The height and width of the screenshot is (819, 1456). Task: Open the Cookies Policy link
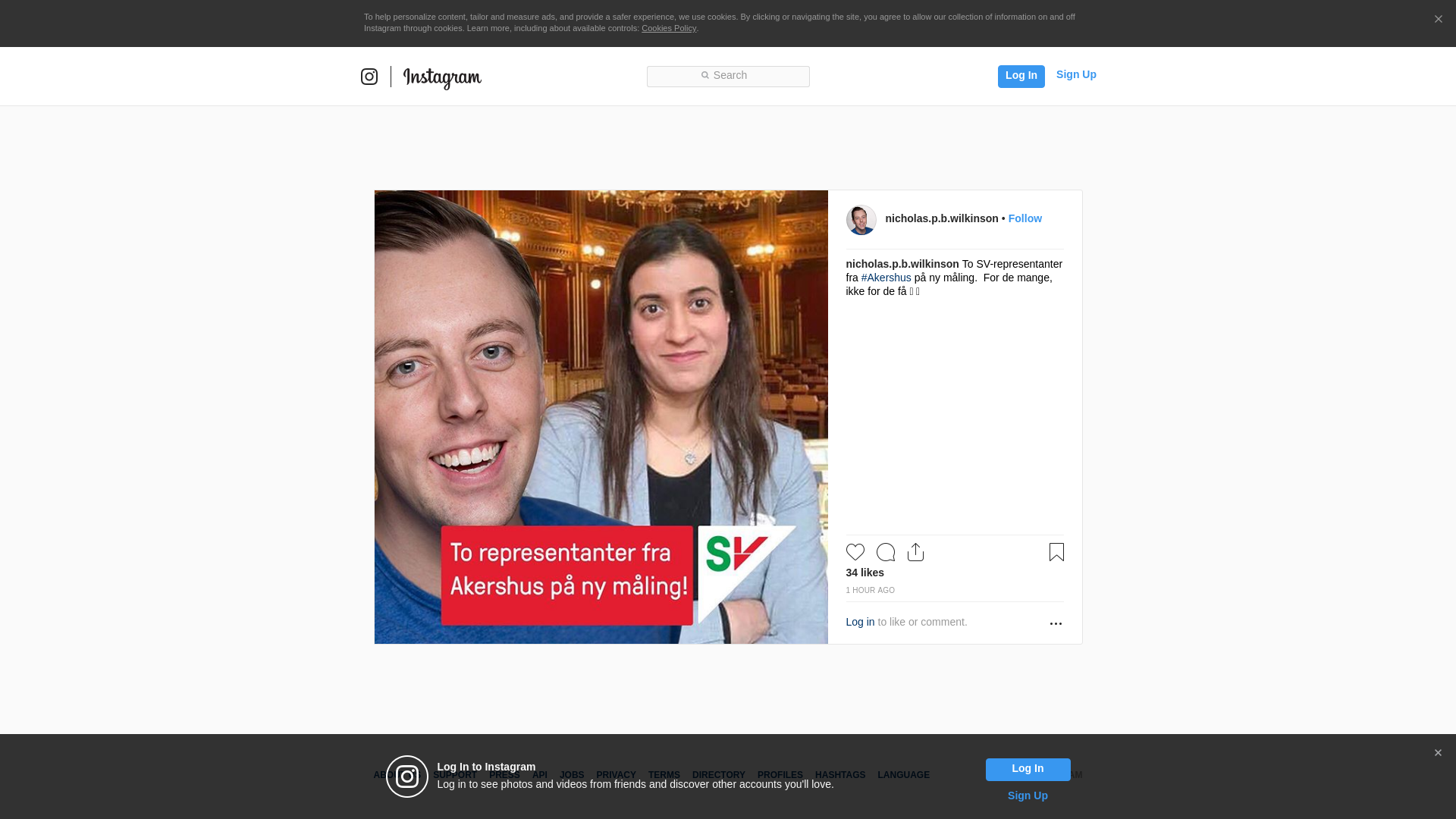pos(668,28)
